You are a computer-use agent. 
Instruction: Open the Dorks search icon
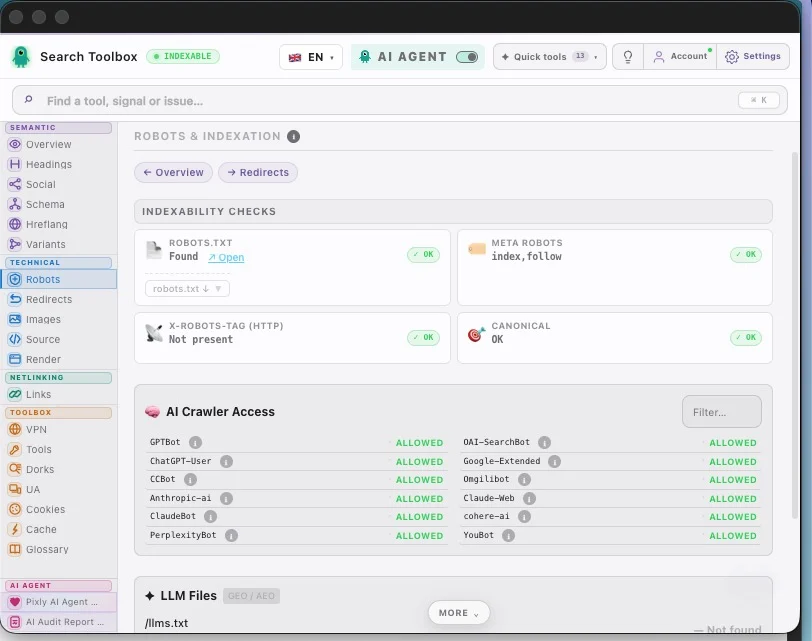coord(15,469)
